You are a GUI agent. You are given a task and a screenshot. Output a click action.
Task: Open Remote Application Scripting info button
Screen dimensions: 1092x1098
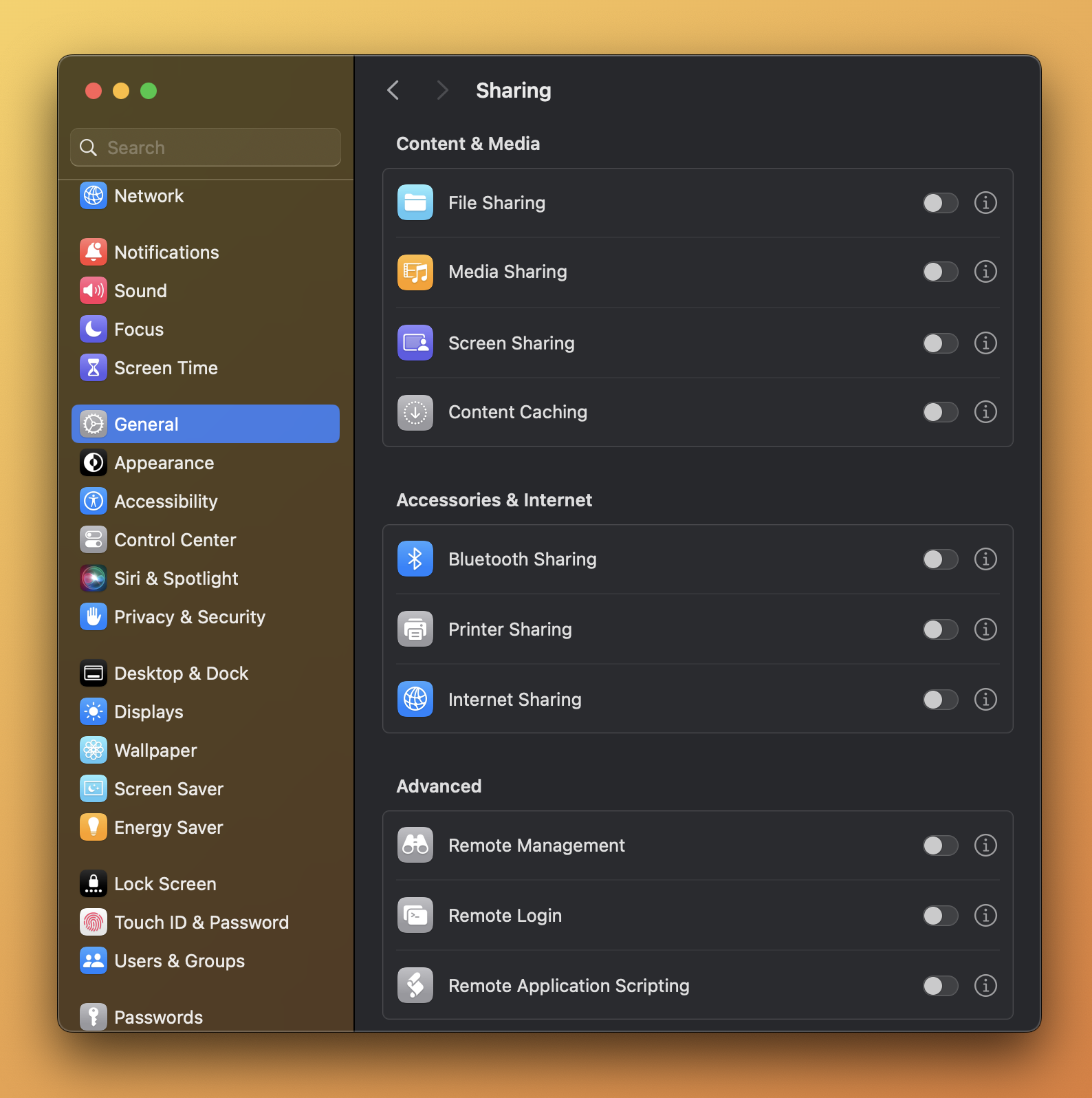985,986
